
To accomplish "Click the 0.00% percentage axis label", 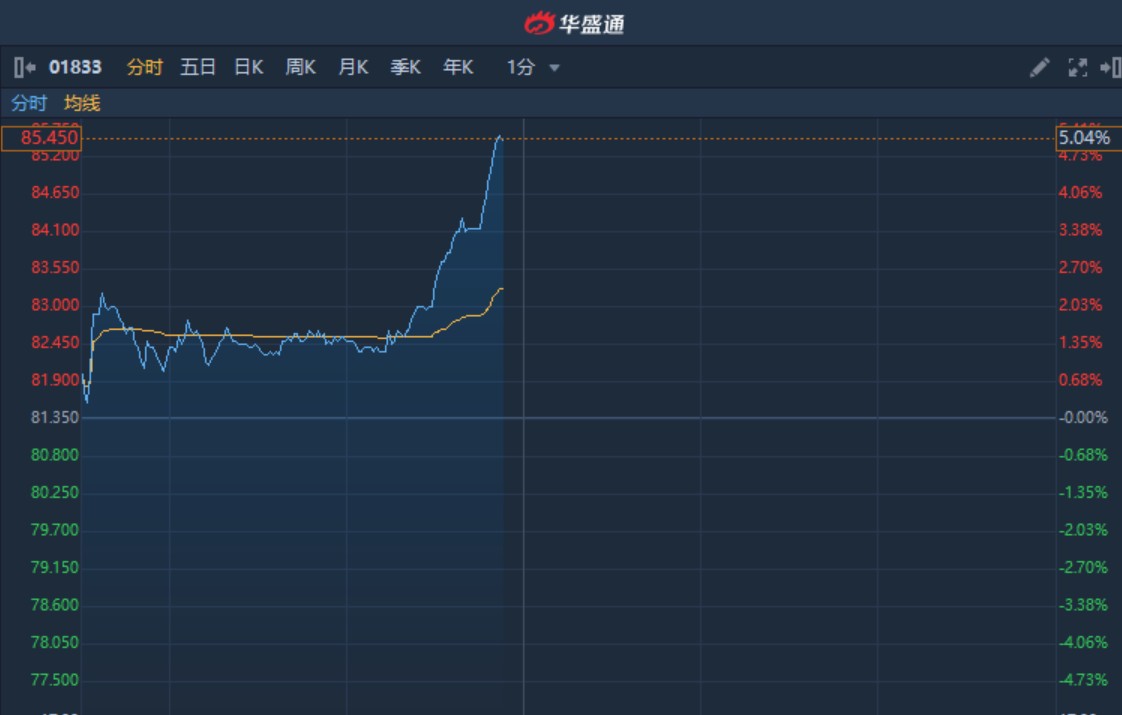I will pyautogui.click(x=1083, y=417).
